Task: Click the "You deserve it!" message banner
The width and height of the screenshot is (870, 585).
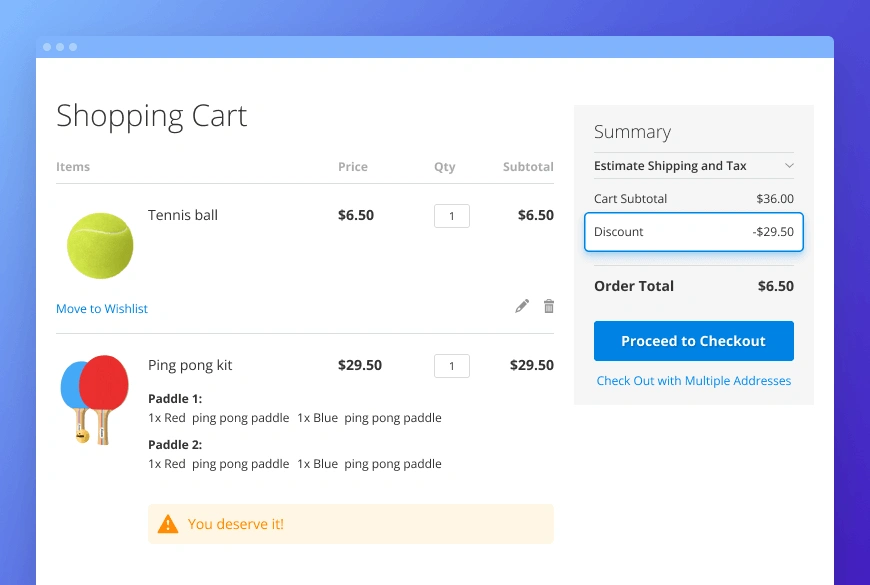Action: [x=350, y=524]
